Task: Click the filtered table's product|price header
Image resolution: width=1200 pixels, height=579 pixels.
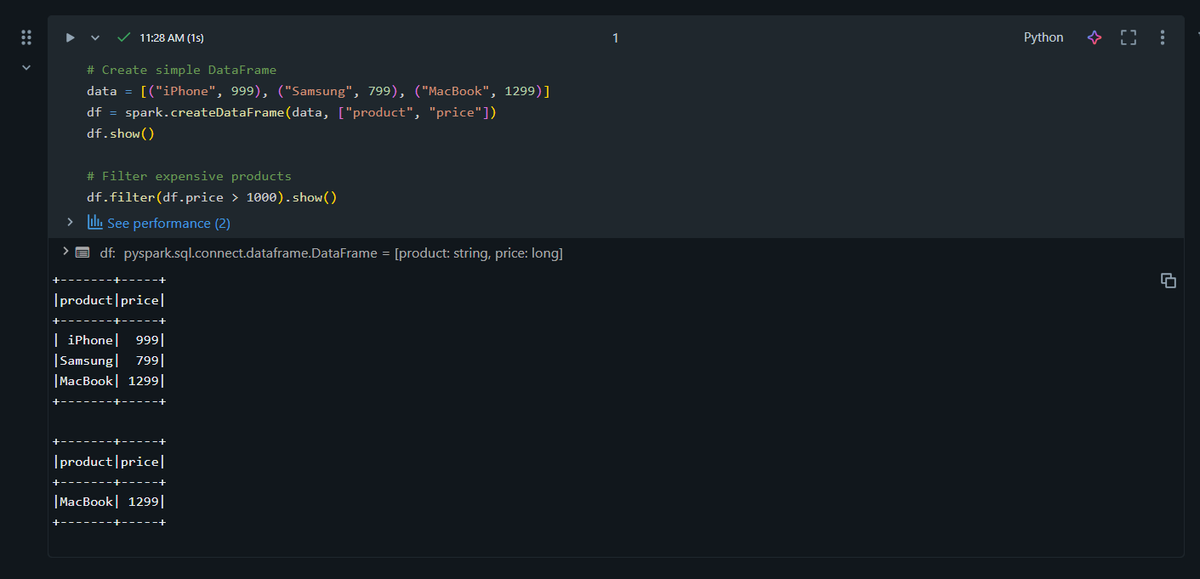Action: click(109, 461)
